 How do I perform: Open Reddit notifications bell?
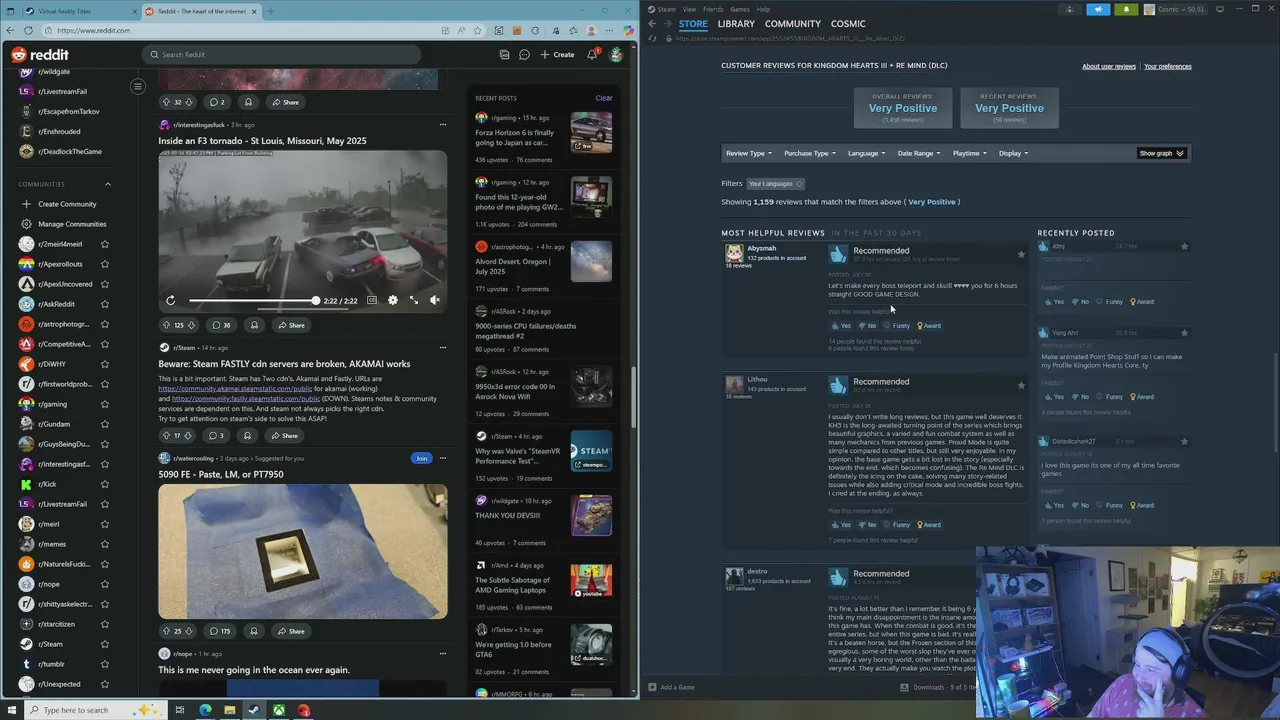click(592, 54)
